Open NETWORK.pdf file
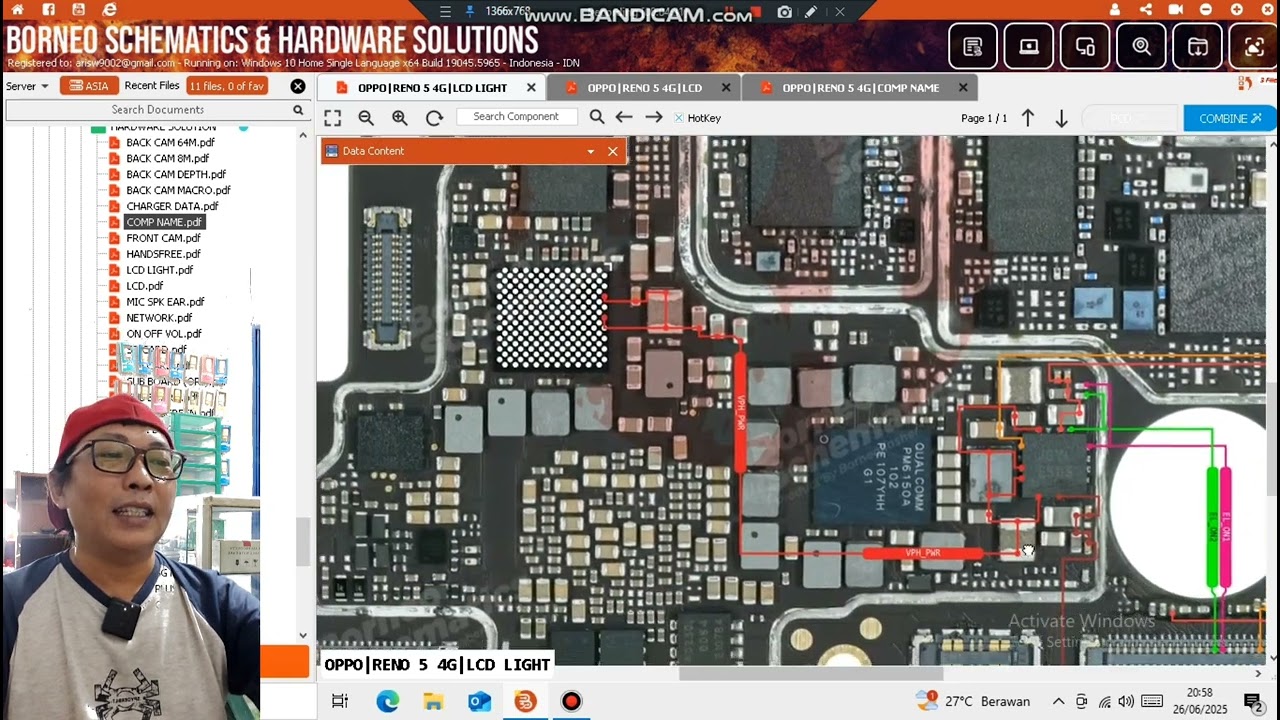This screenshot has height=720, width=1280. pyautogui.click(x=159, y=318)
